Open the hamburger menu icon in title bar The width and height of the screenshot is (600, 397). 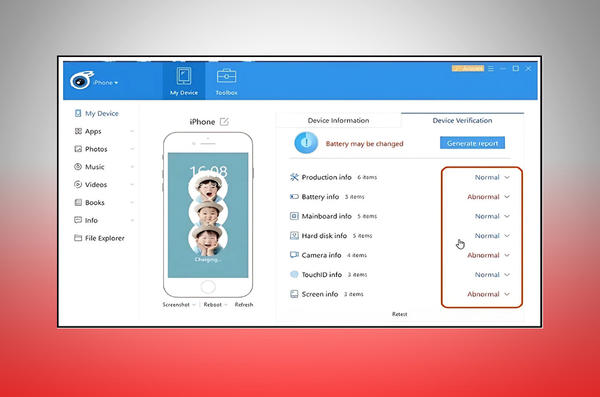point(491,69)
